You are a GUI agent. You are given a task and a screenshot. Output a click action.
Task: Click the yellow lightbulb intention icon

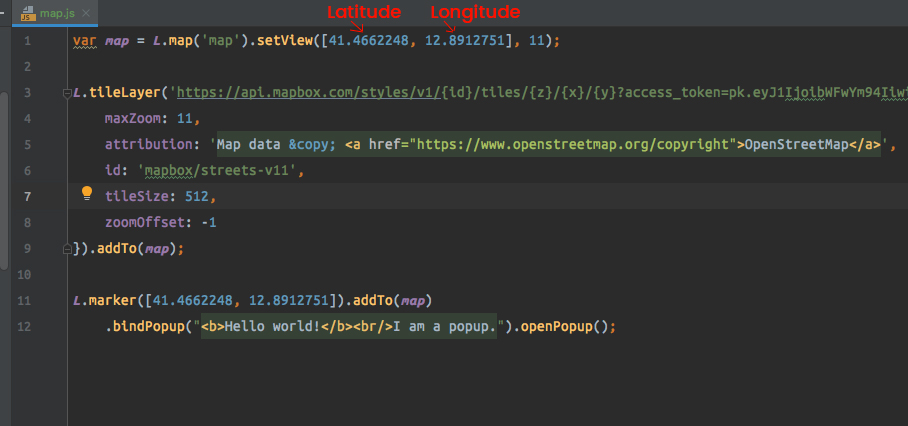click(x=87, y=193)
